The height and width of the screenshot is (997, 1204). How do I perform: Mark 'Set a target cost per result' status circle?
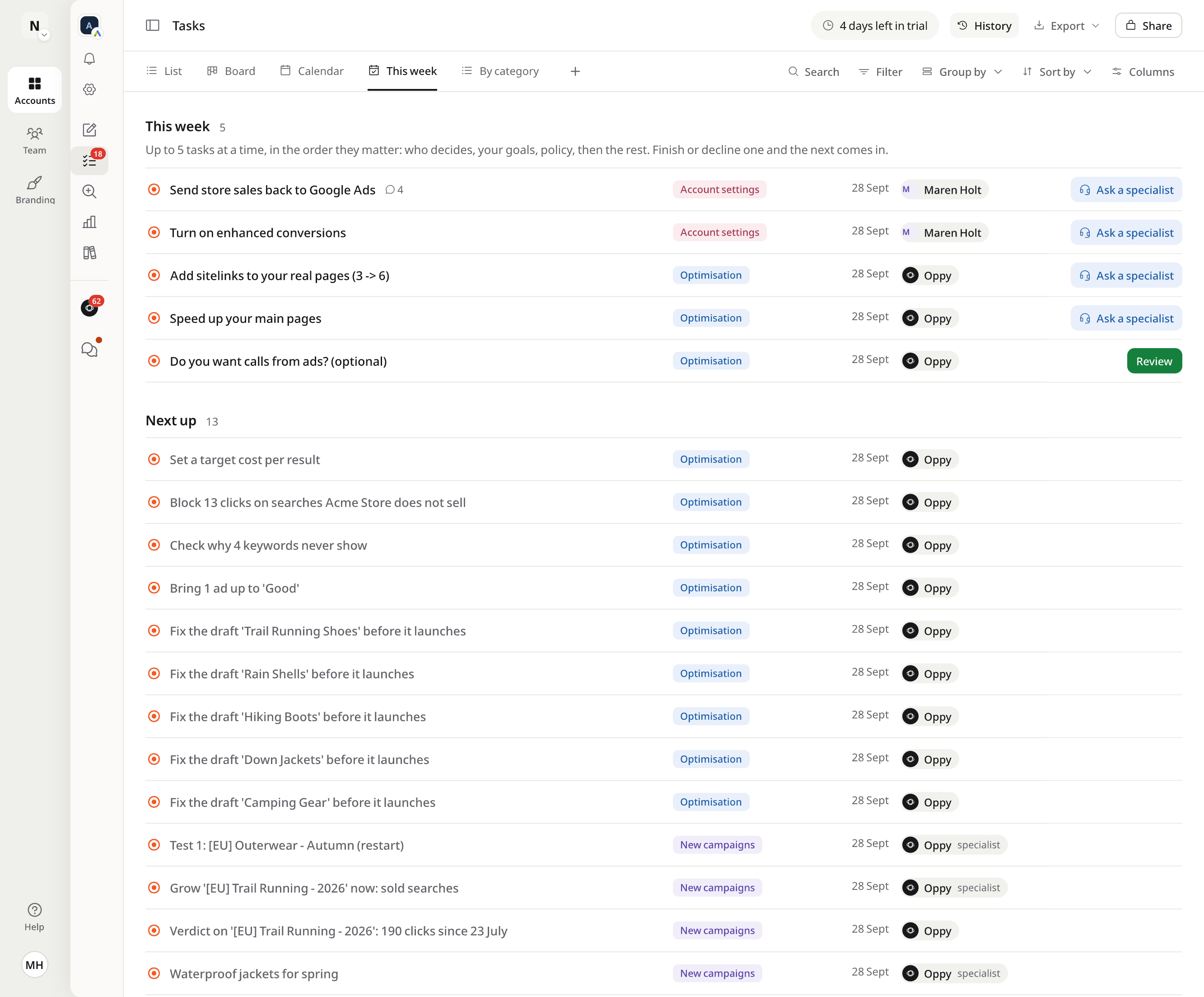click(154, 459)
